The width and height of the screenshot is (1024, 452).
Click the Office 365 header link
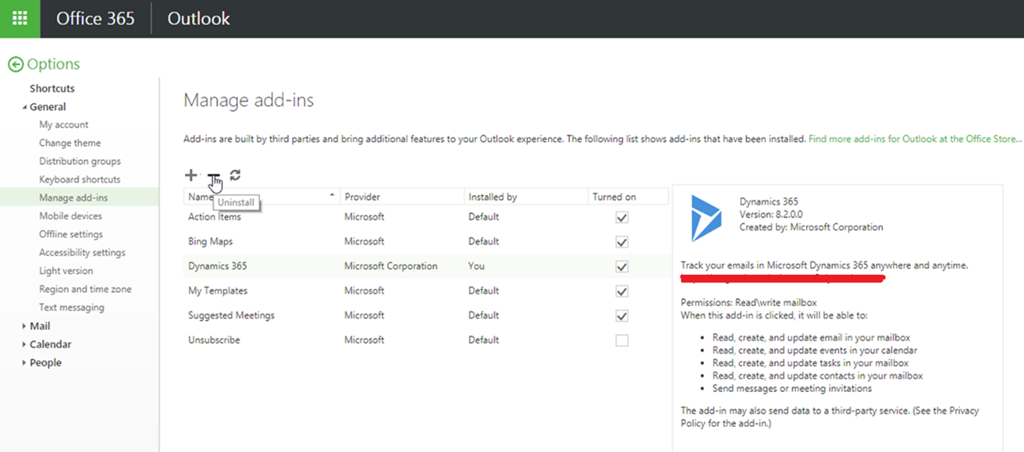point(95,18)
